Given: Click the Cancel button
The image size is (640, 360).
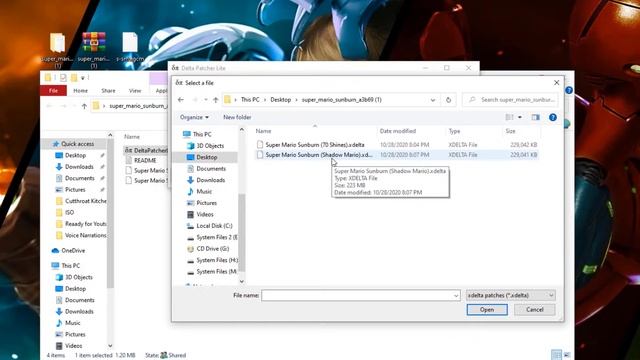Looking at the screenshot, I should [534, 310].
